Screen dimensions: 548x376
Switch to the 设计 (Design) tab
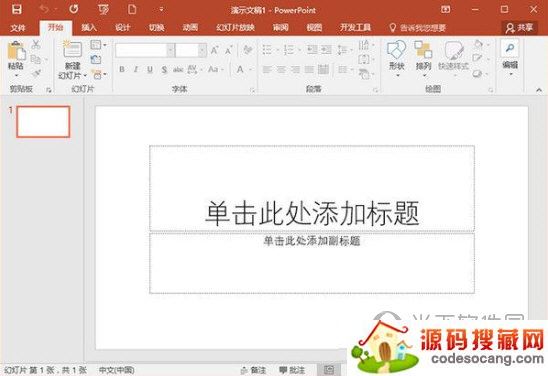(x=123, y=28)
